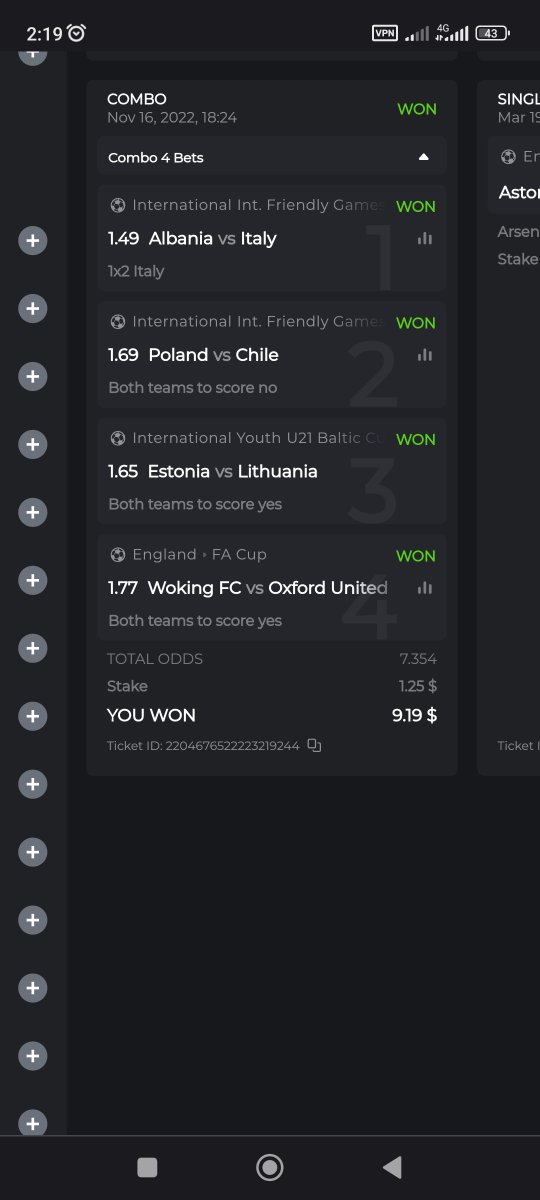
Task: Collapse the Combo 4 Bets arrow
Action: tap(424, 157)
